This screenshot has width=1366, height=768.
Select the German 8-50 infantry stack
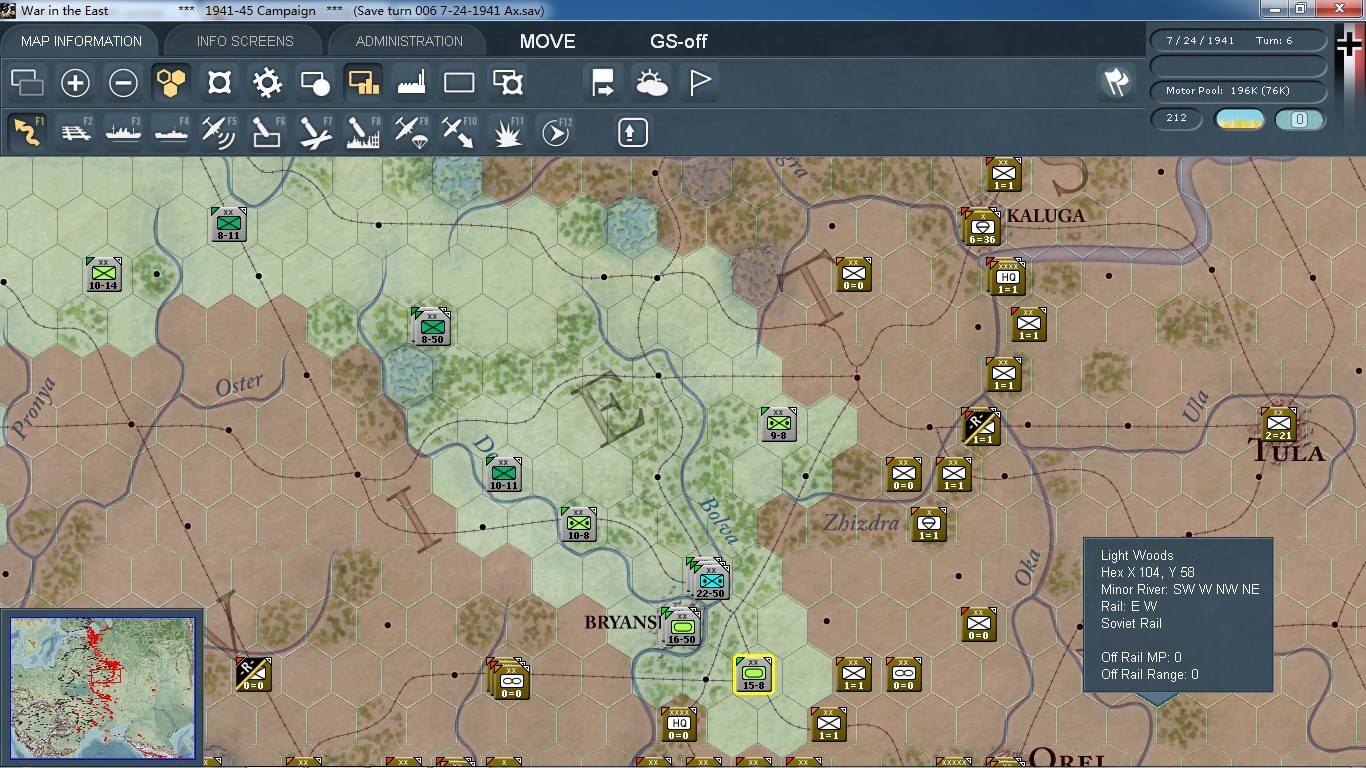coord(432,328)
